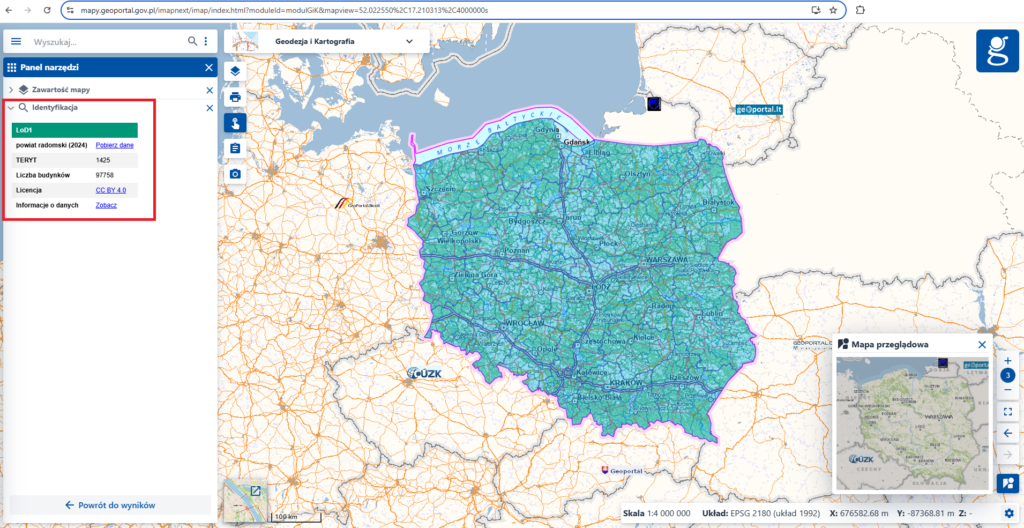Go to next map view arrow
Image resolution: width=1024 pixels, height=528 pixels.
(1008, 454)
